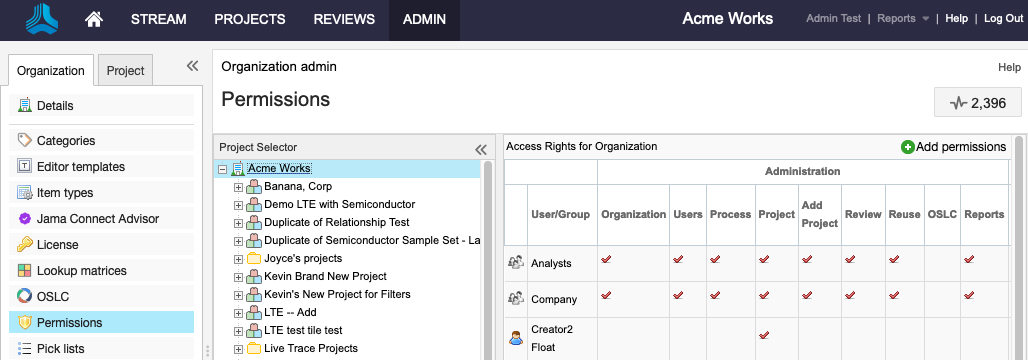Toggle Company Review permission checkmark

(850, 296)
